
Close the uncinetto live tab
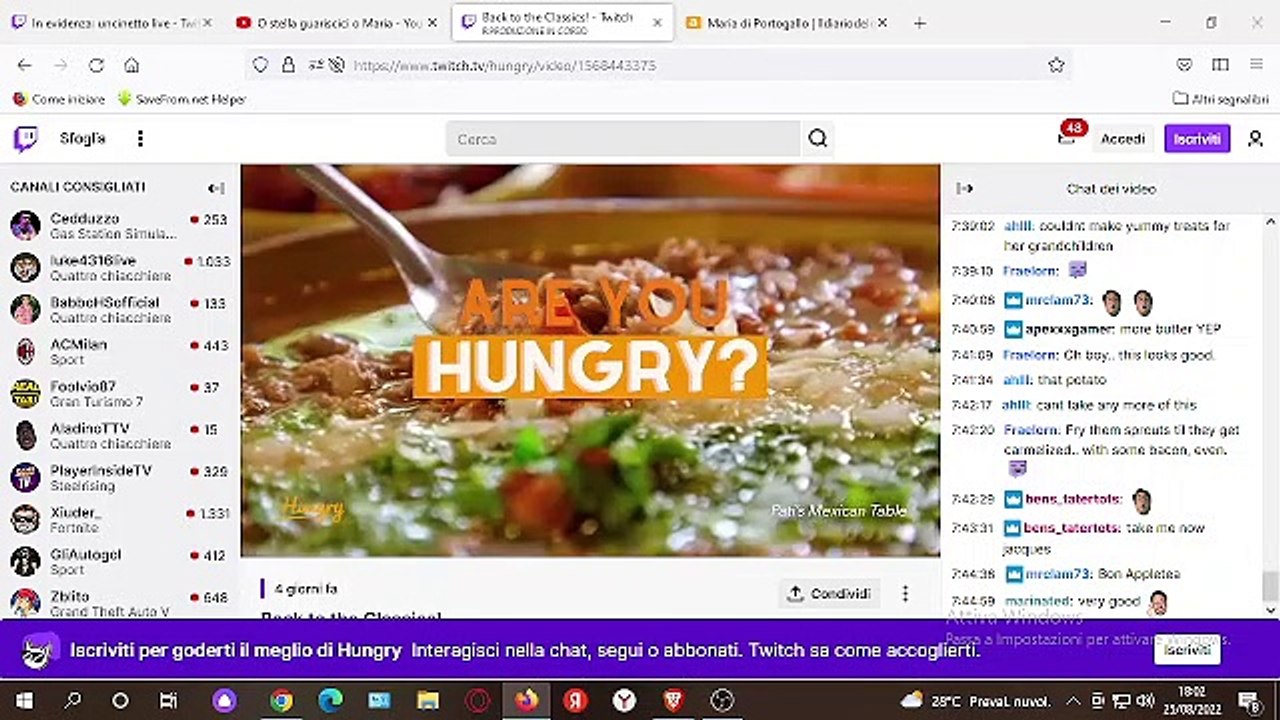click(207, 23)
